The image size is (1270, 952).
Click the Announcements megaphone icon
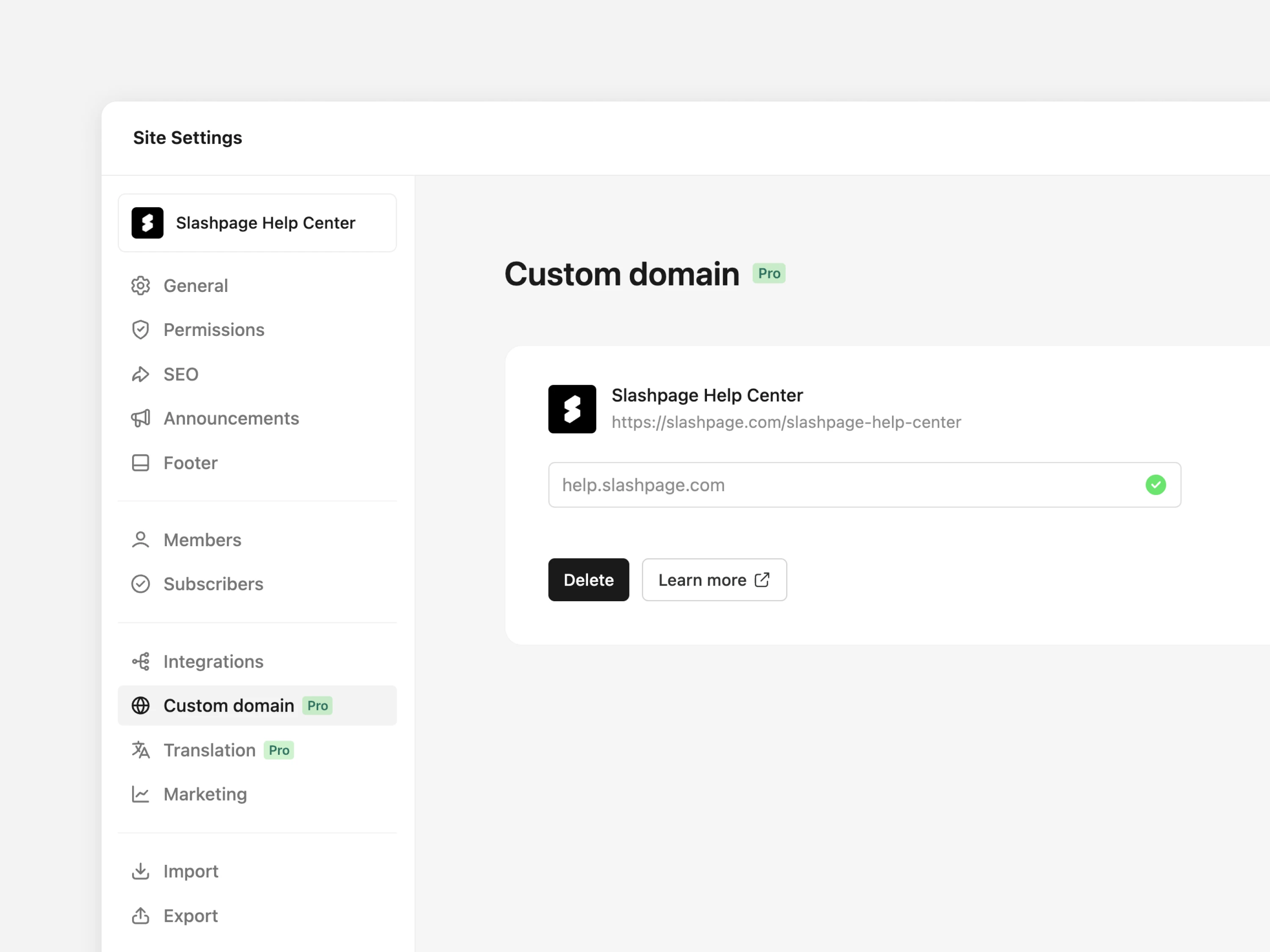141,418
